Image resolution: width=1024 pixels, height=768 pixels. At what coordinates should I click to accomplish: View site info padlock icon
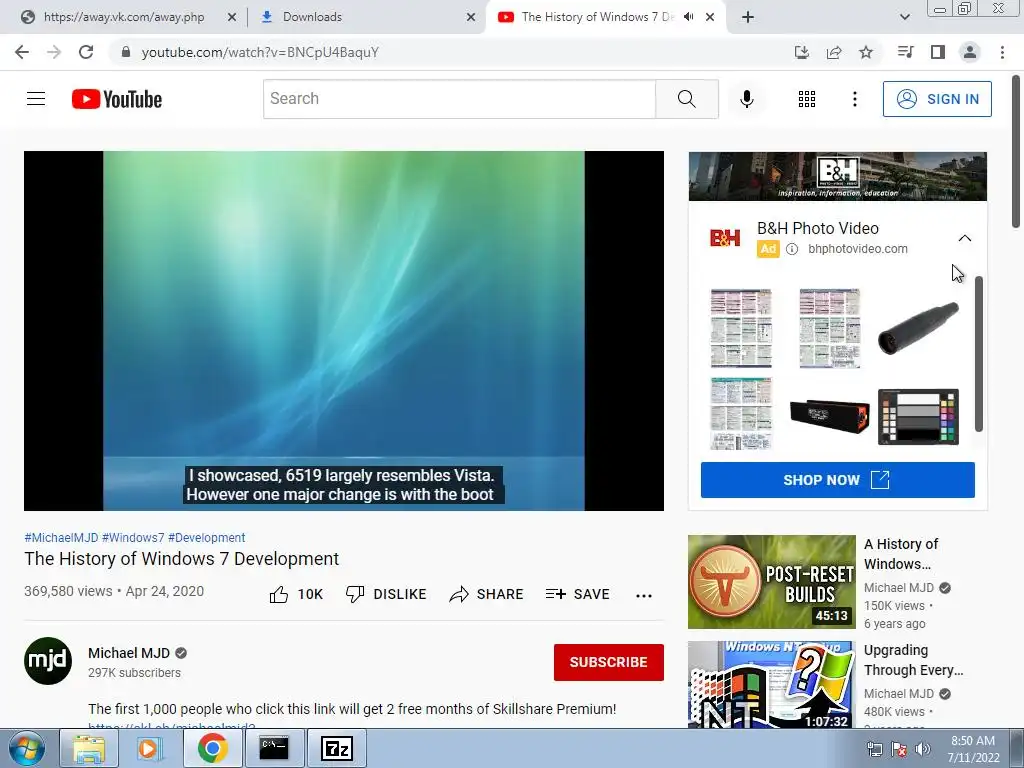125,52
